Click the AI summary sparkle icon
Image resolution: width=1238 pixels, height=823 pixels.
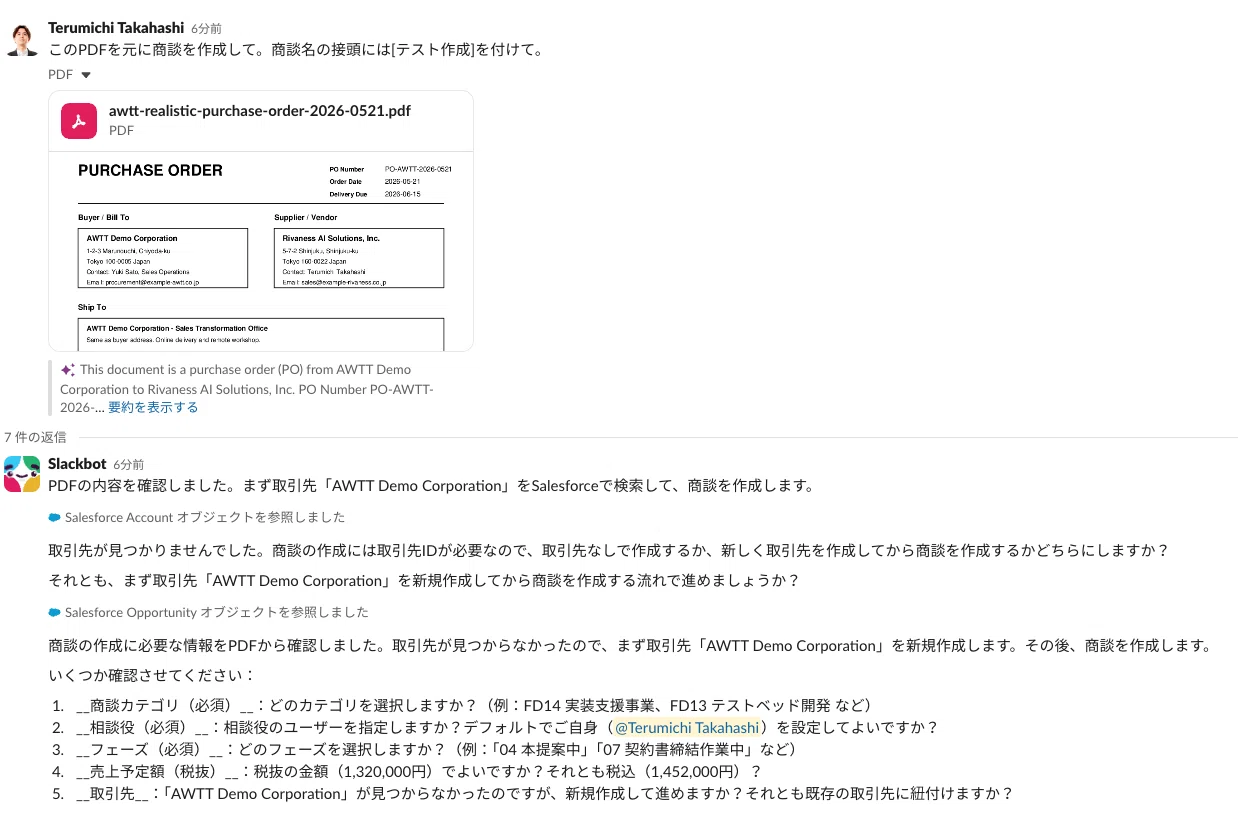pos(68,370)
